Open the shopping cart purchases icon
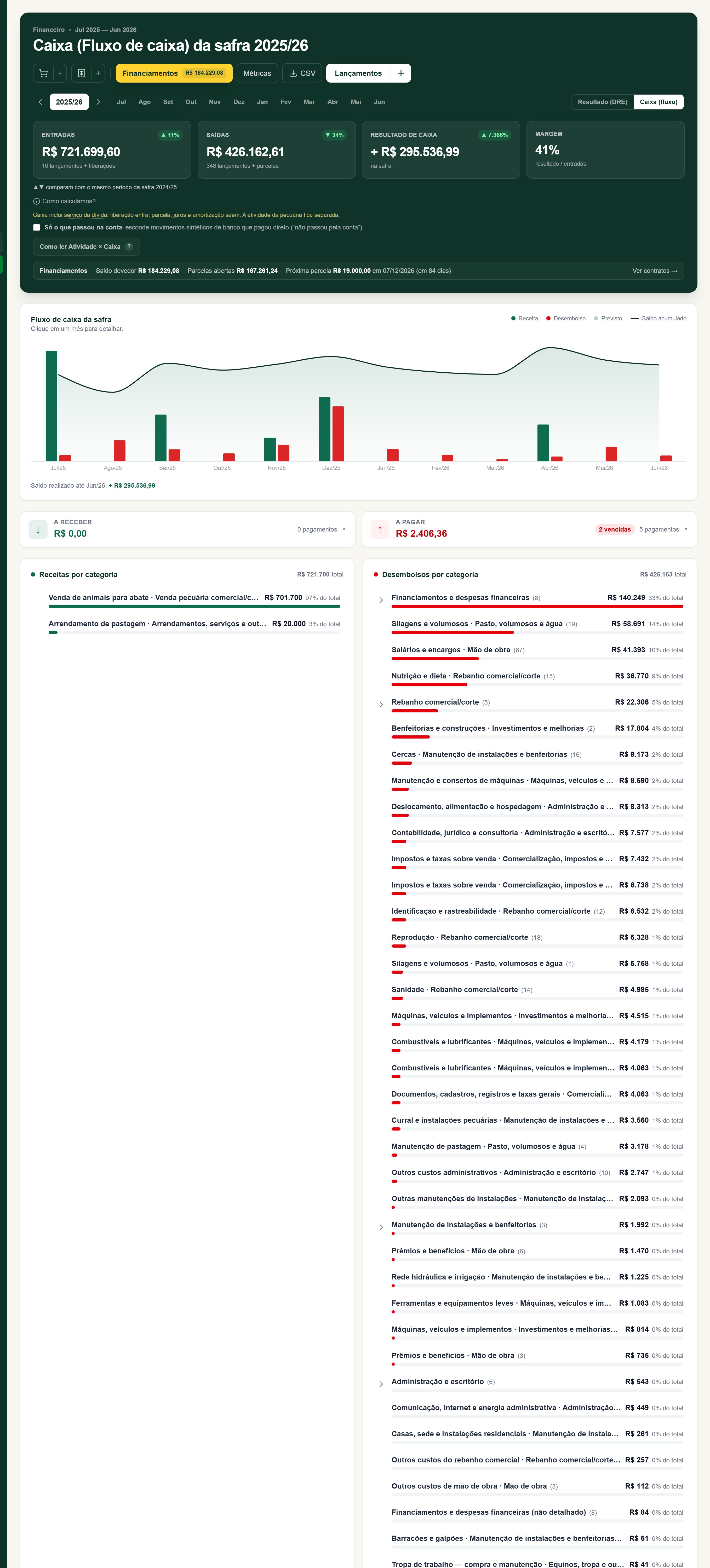 point(43,73)
